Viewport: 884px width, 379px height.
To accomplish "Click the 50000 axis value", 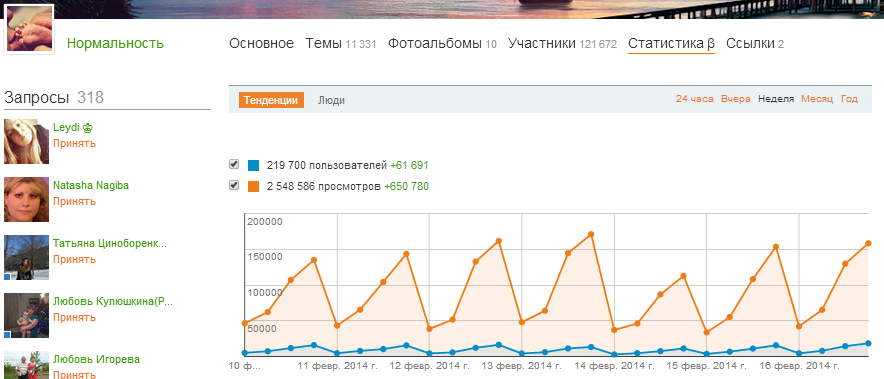I will [262, 328].
